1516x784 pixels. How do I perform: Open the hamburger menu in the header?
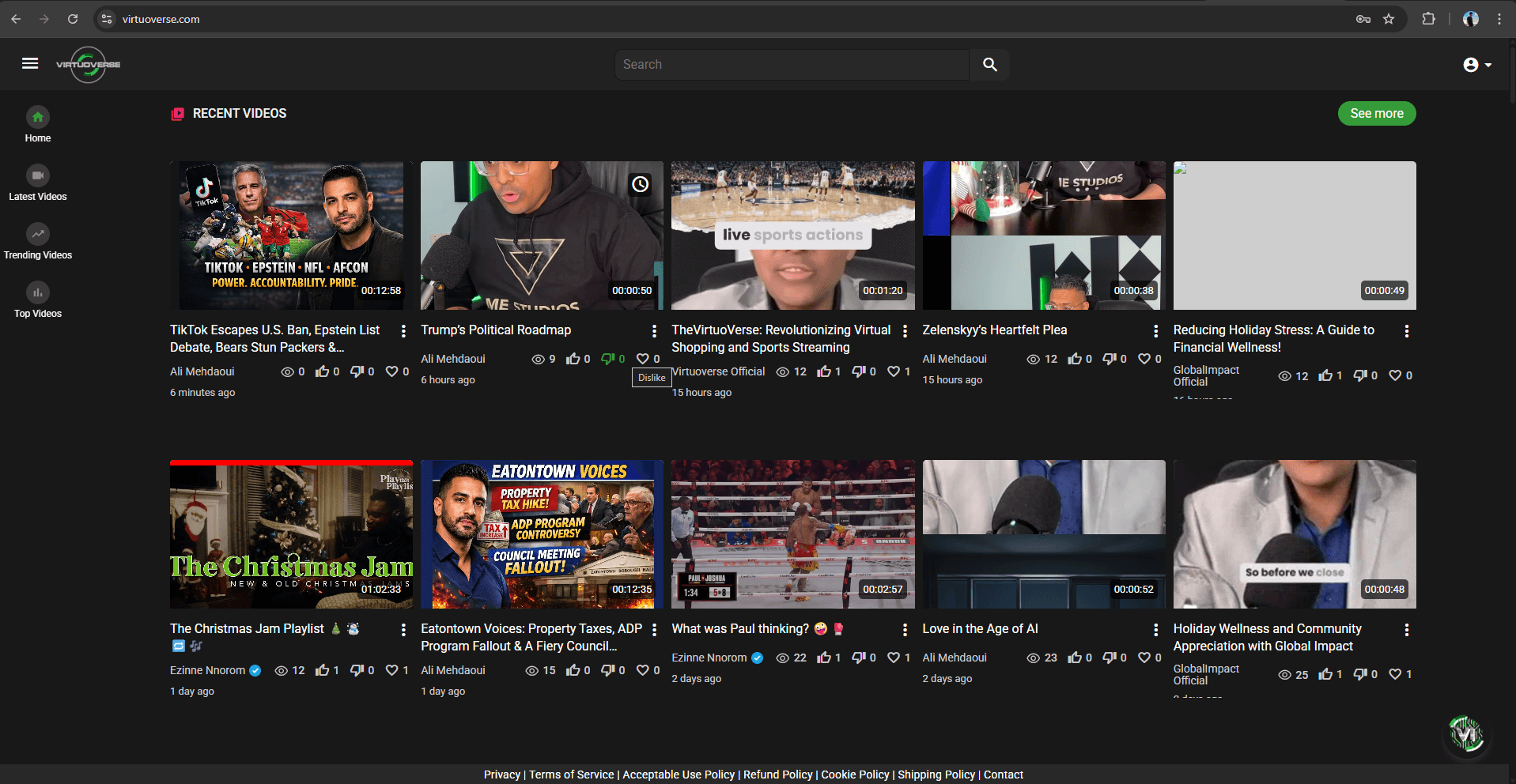pos(30,64)
